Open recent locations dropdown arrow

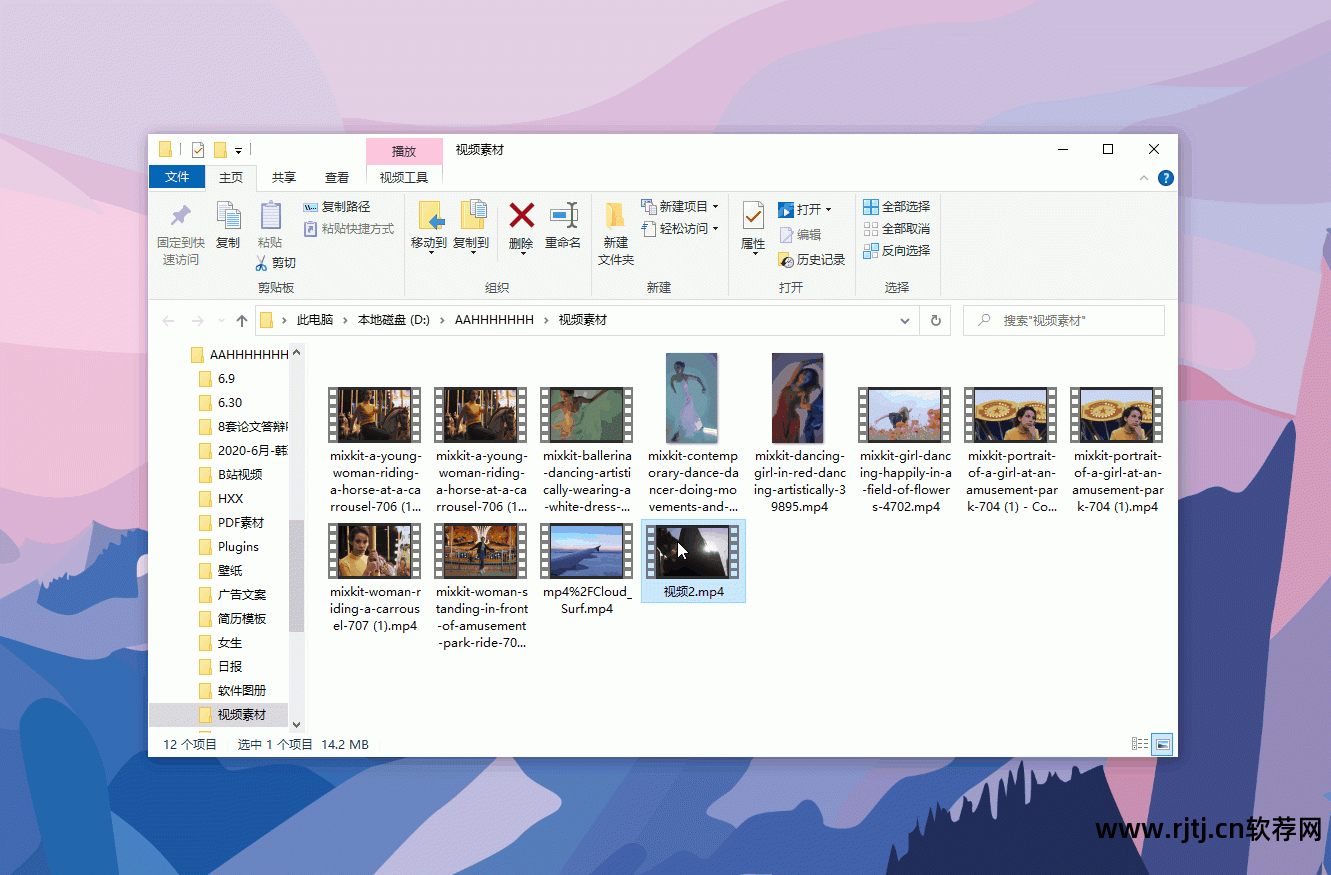click(220, 322)
